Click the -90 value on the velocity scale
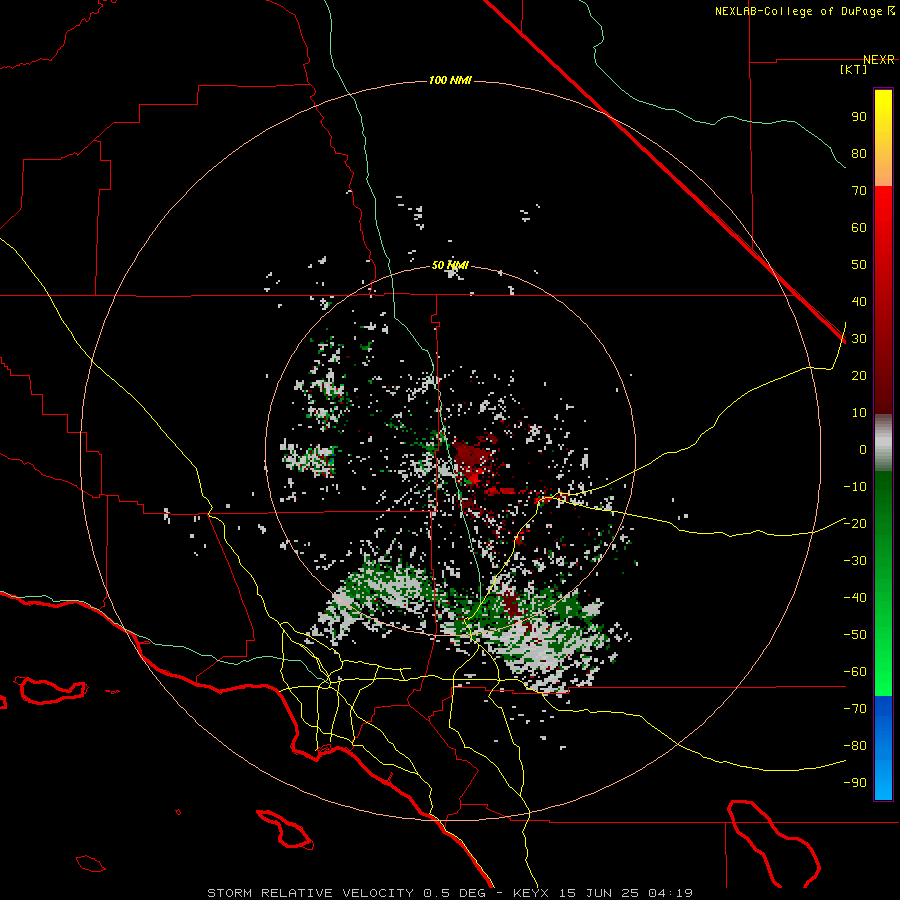Viewport: 900px width, 900px height. click(855, 783)
